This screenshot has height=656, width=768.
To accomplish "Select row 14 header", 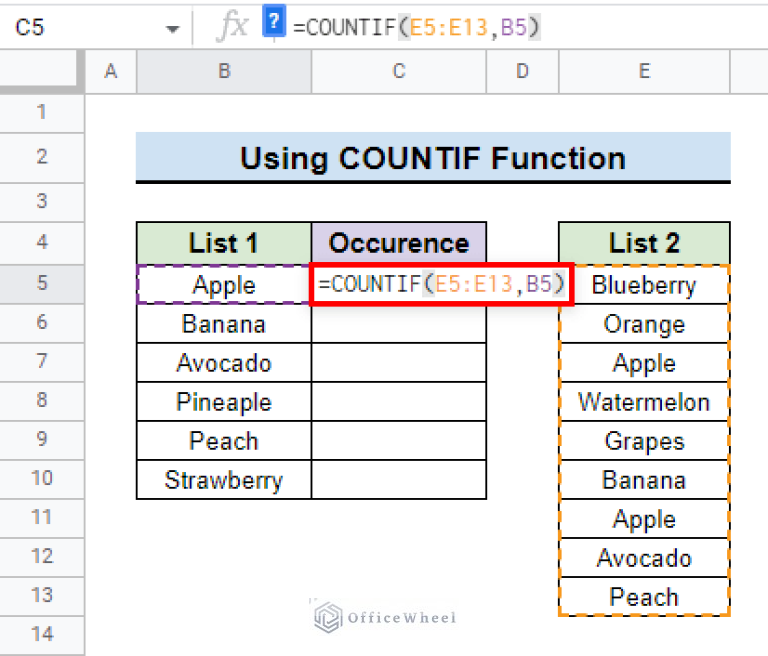I will (x=42, y=635).
